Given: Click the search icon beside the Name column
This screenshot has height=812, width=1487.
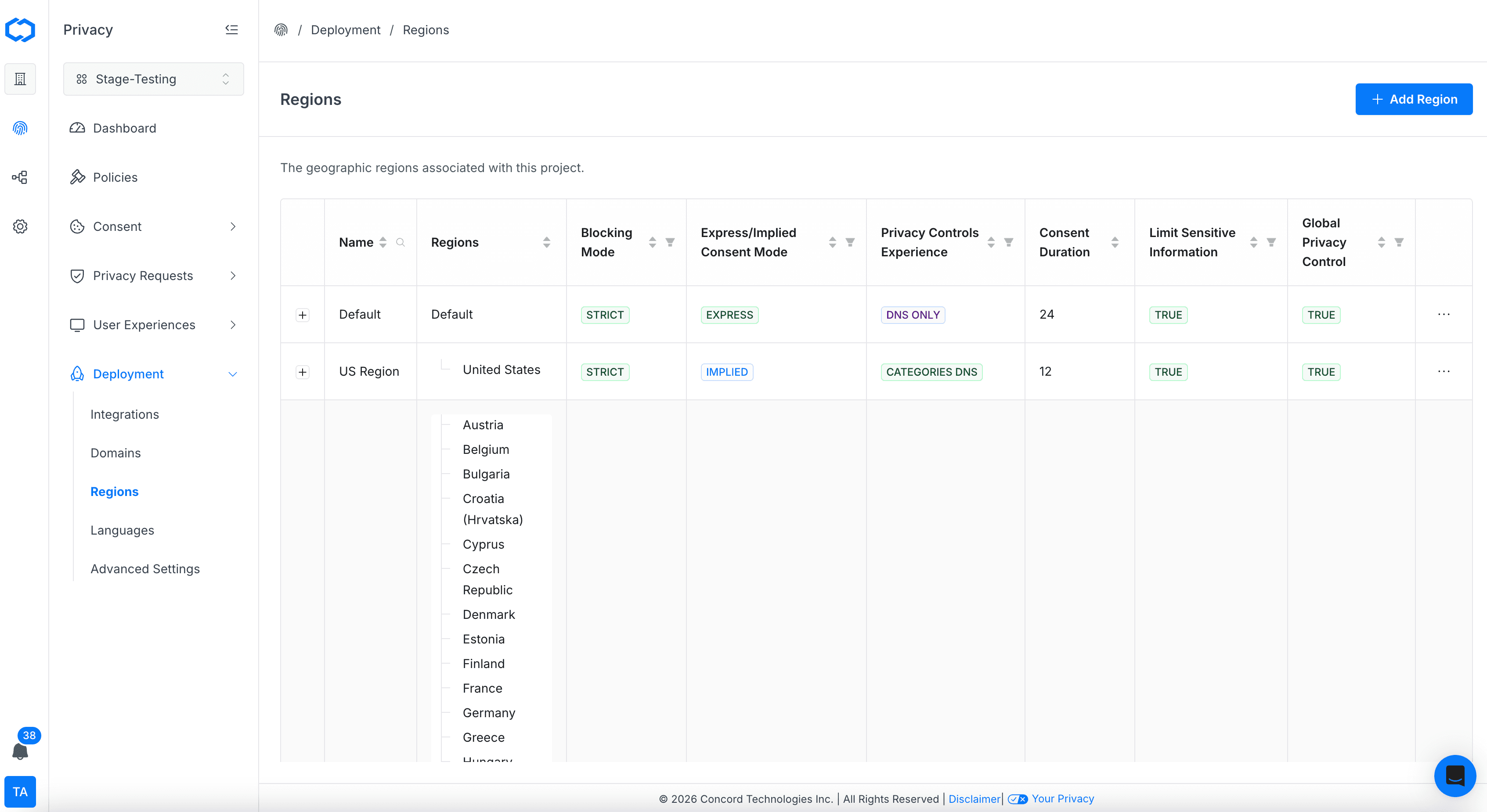Looking at the screenshot, I should tap(401, 242).
